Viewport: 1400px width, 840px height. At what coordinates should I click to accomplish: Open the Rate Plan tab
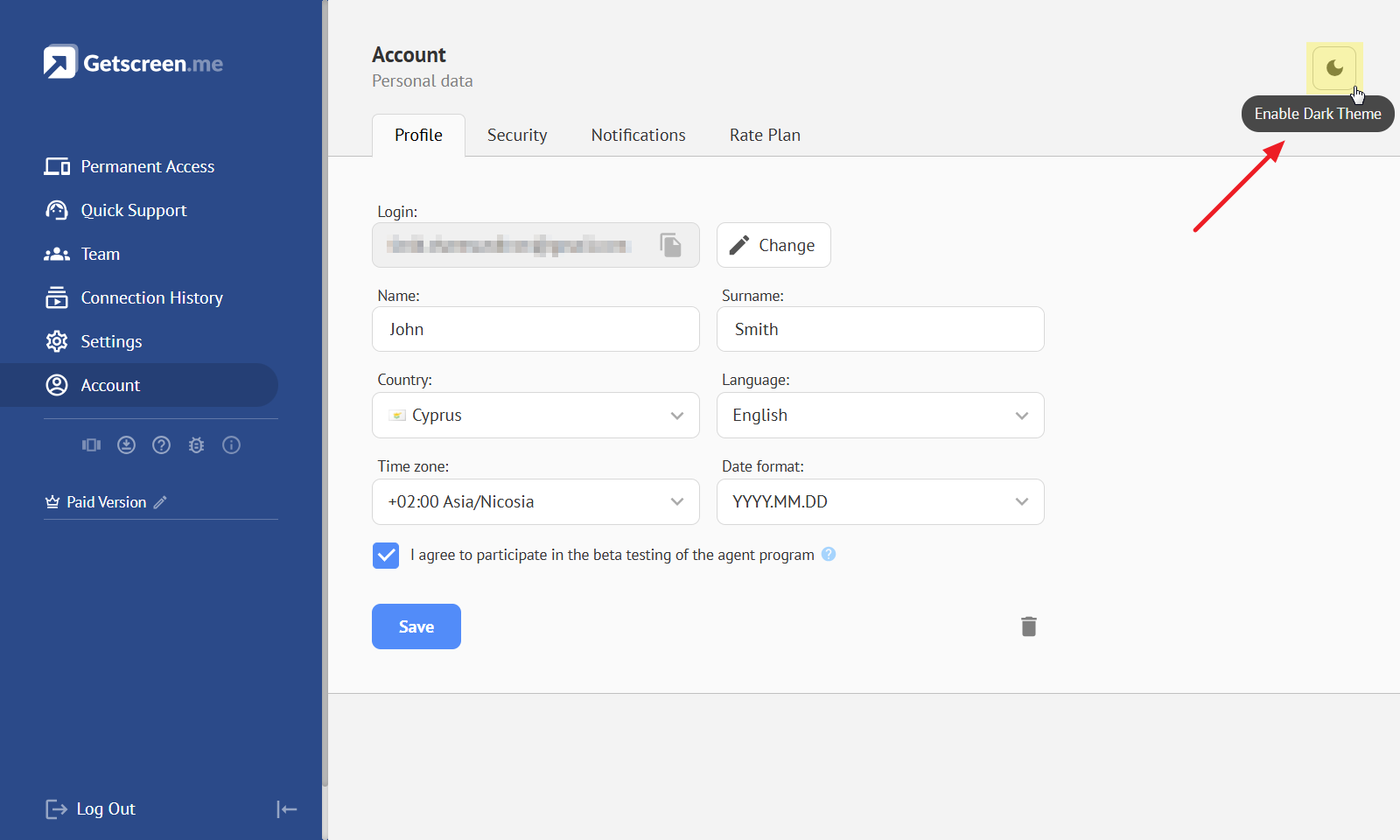pos(765,136)
